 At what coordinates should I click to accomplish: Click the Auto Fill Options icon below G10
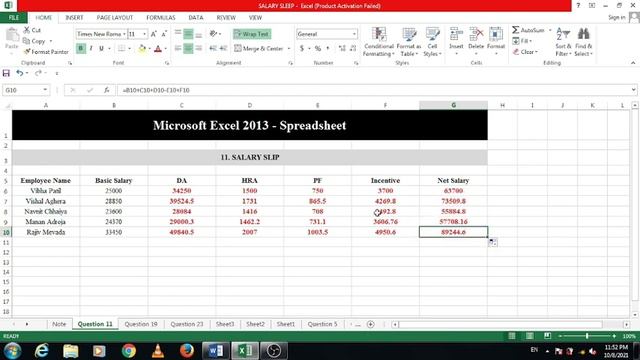pos(493,242)
